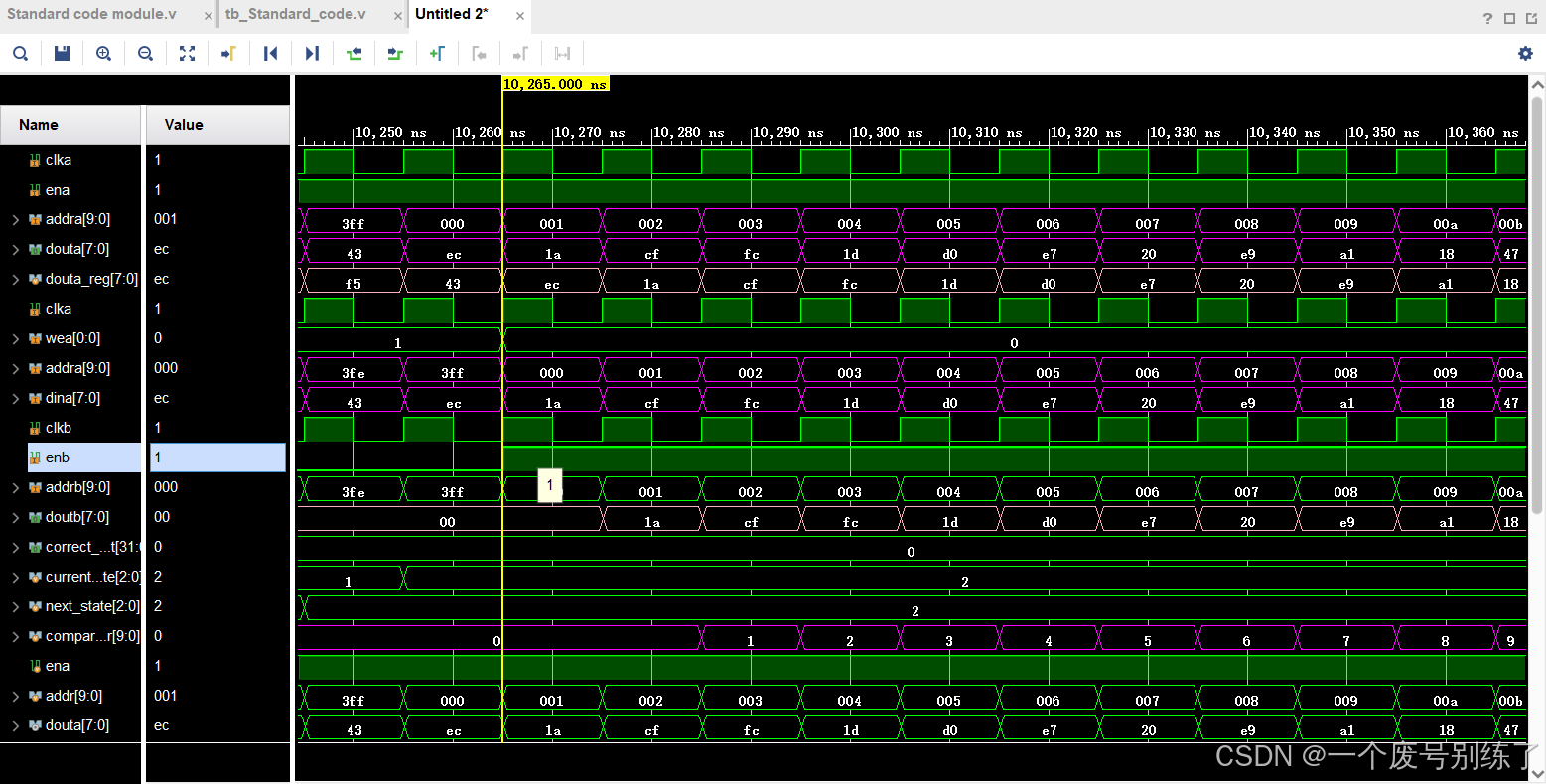Zoom out of the waveform

coord(145,54)
